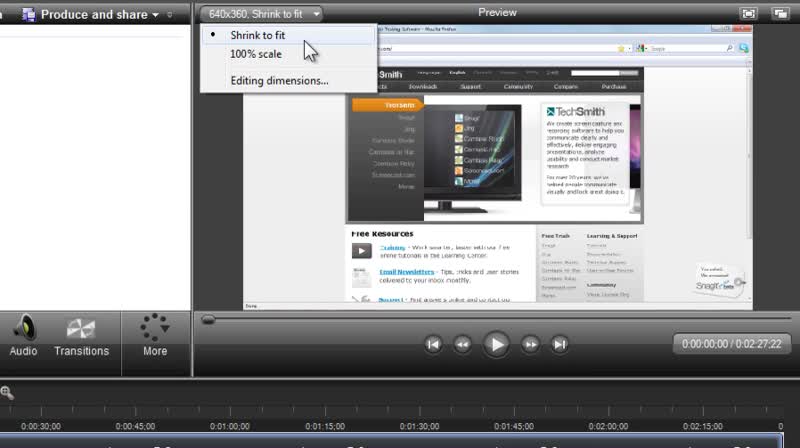Click the fast forward step button
The image size is (800, 448).
(x=531, y=344)
